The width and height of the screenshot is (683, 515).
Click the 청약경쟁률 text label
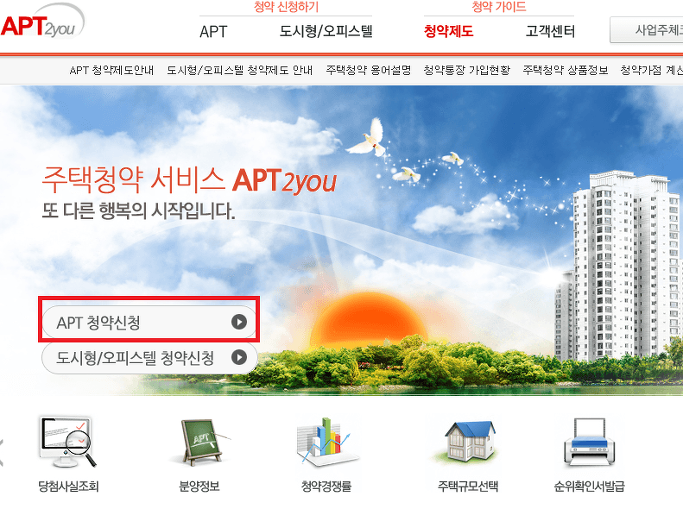coord(326,486)
